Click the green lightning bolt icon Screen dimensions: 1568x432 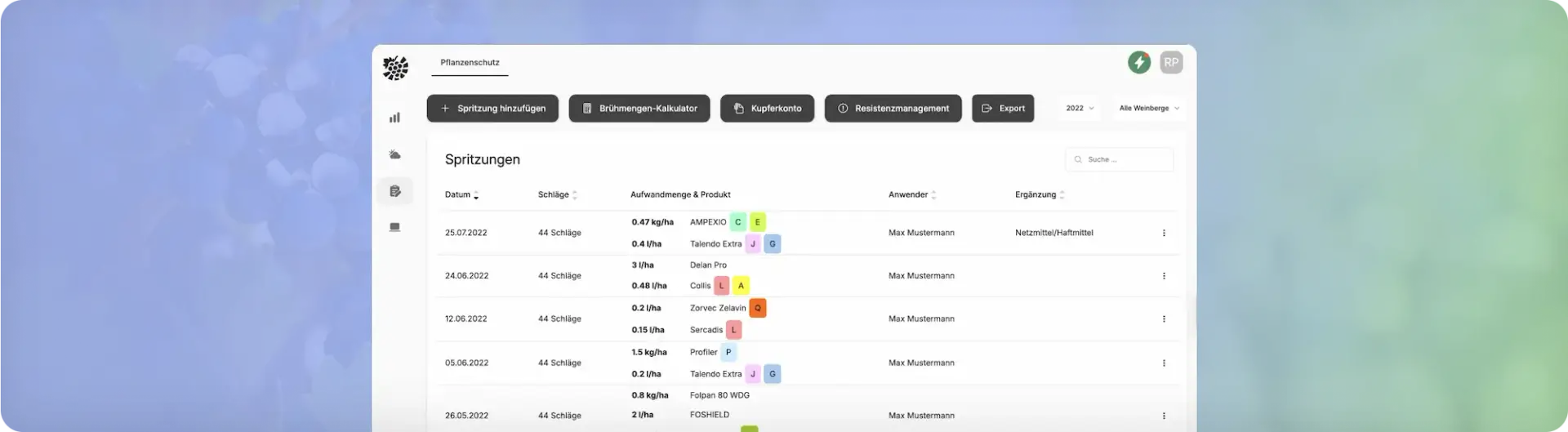pyautogui.click(x=1139, y=62)
